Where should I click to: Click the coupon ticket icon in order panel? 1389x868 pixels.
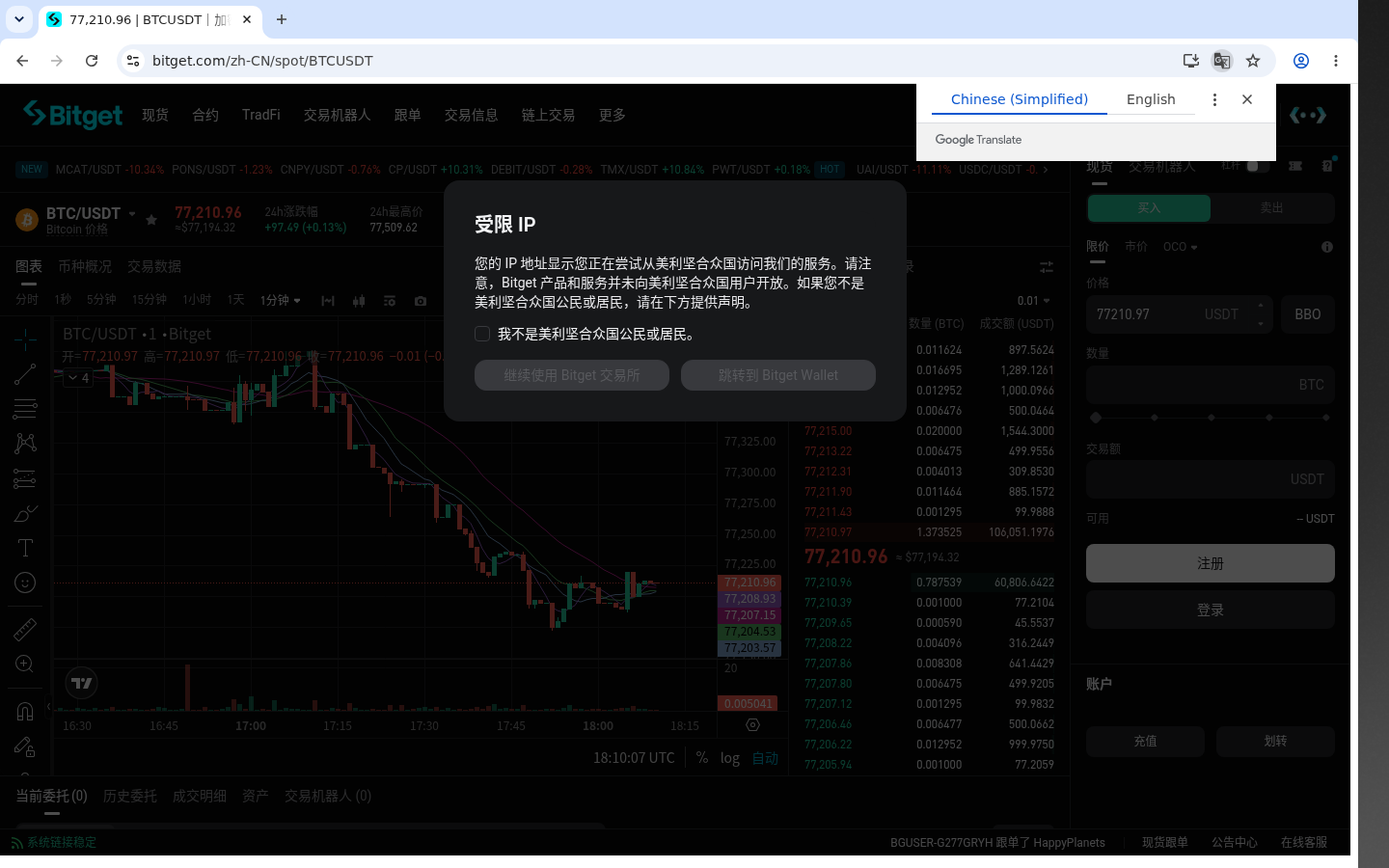1295,166
